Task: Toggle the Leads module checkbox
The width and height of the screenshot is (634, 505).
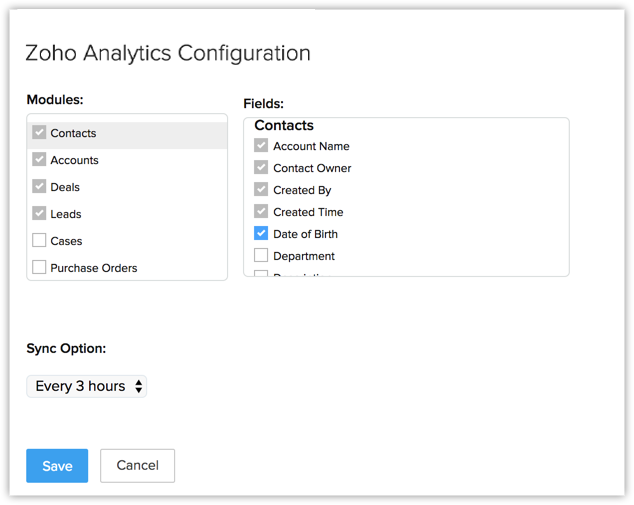Action: (x=39, y=213)
